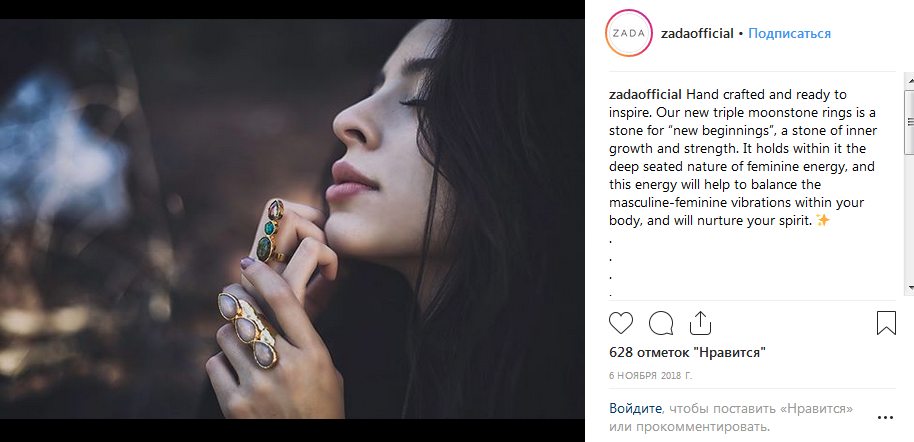Click the caption scrollbar thumb
Viewport: 914px width, 442px height.
click(908, 120)
